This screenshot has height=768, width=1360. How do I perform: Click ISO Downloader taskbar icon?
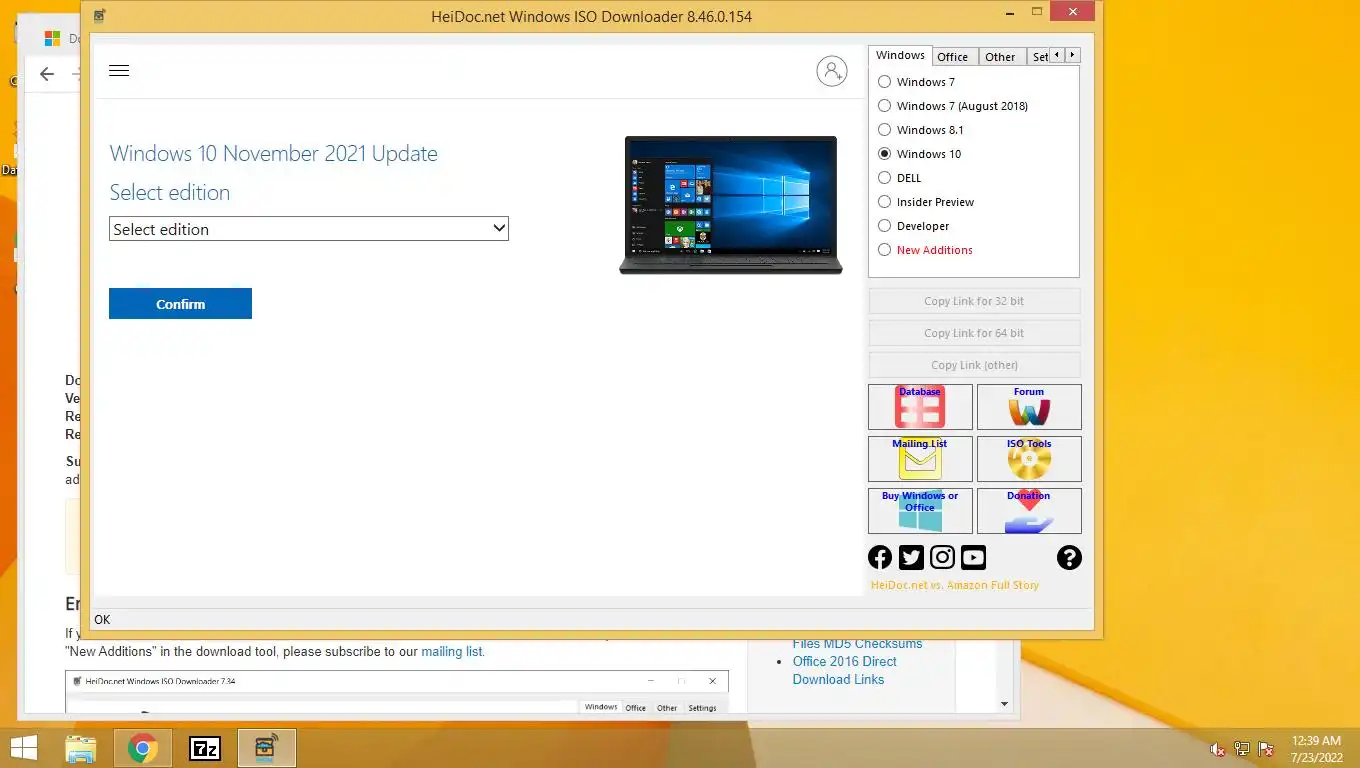click(267, 748)
